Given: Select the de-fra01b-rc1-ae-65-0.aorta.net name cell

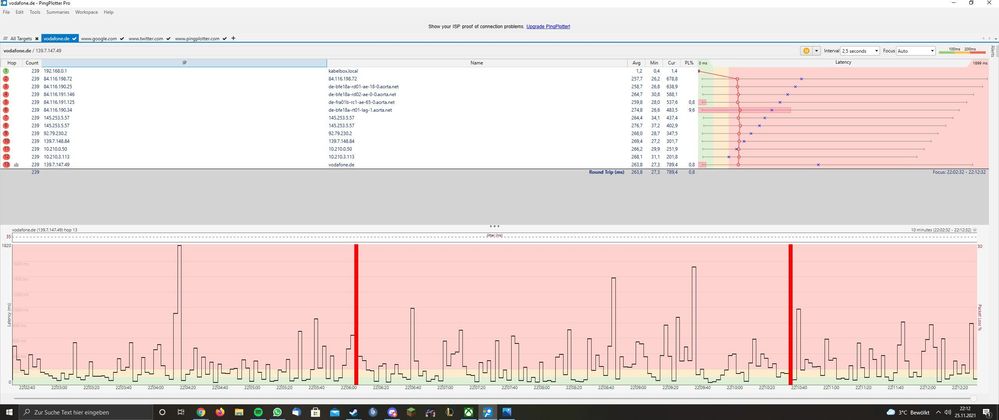Looking at the screenshot, I should (477, 102).
